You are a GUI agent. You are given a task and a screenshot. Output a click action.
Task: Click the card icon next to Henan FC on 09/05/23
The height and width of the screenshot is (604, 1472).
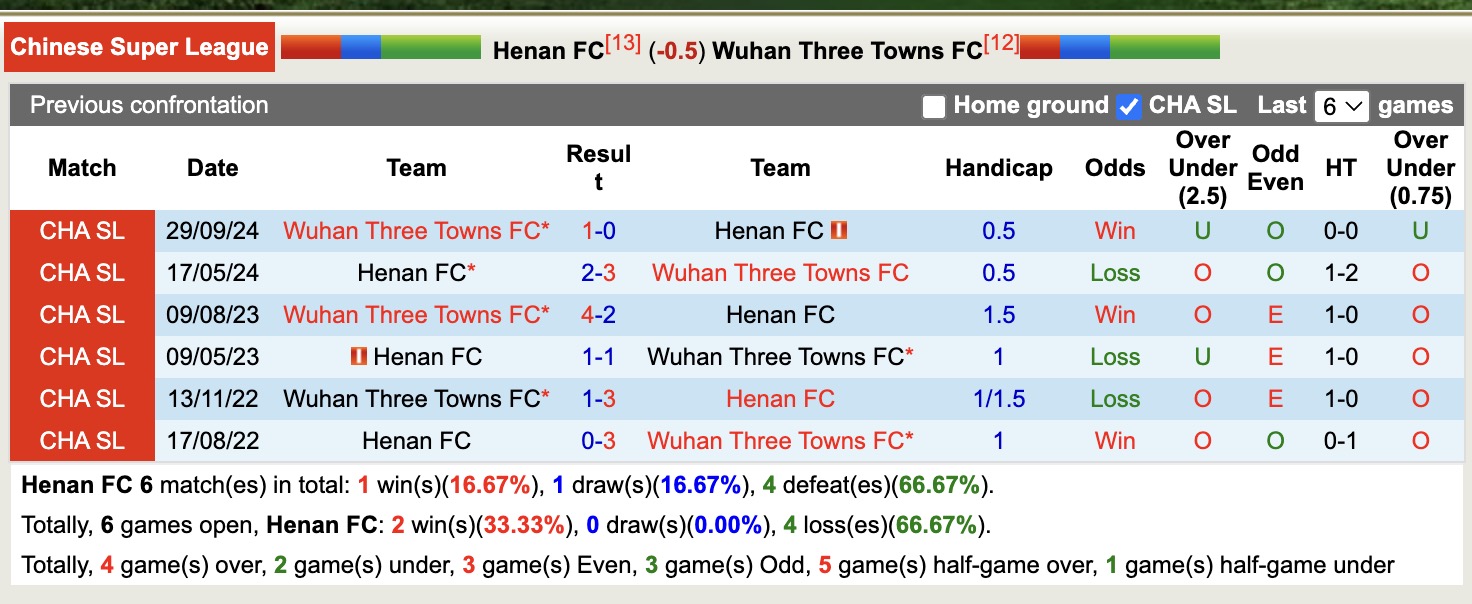[x=358, y=356]
